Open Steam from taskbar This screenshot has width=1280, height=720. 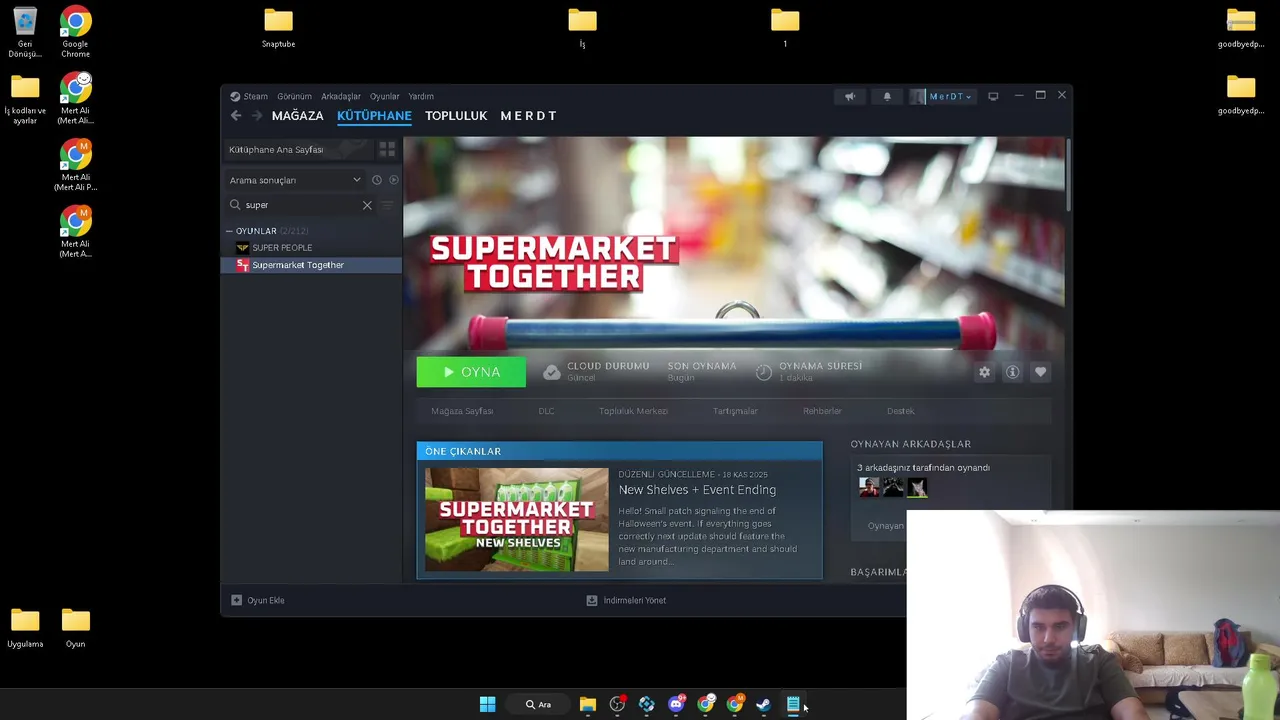(x=763, y=704)
